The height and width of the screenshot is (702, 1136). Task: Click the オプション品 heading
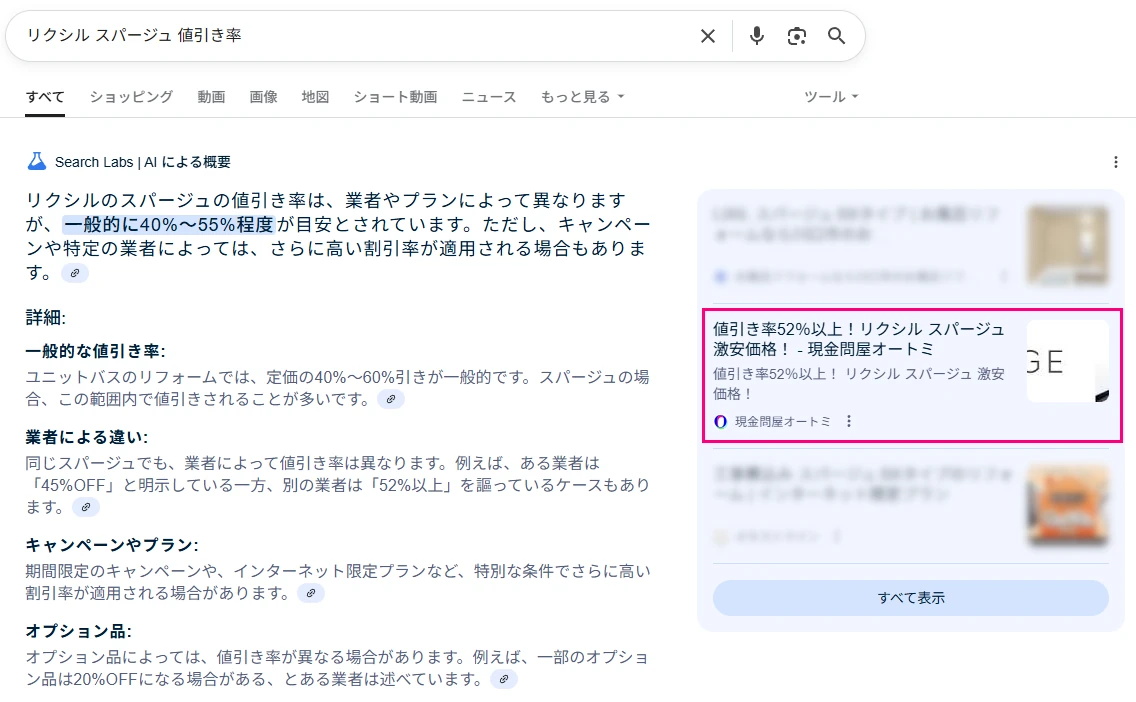pyautogui.click(x=78, y=631)
